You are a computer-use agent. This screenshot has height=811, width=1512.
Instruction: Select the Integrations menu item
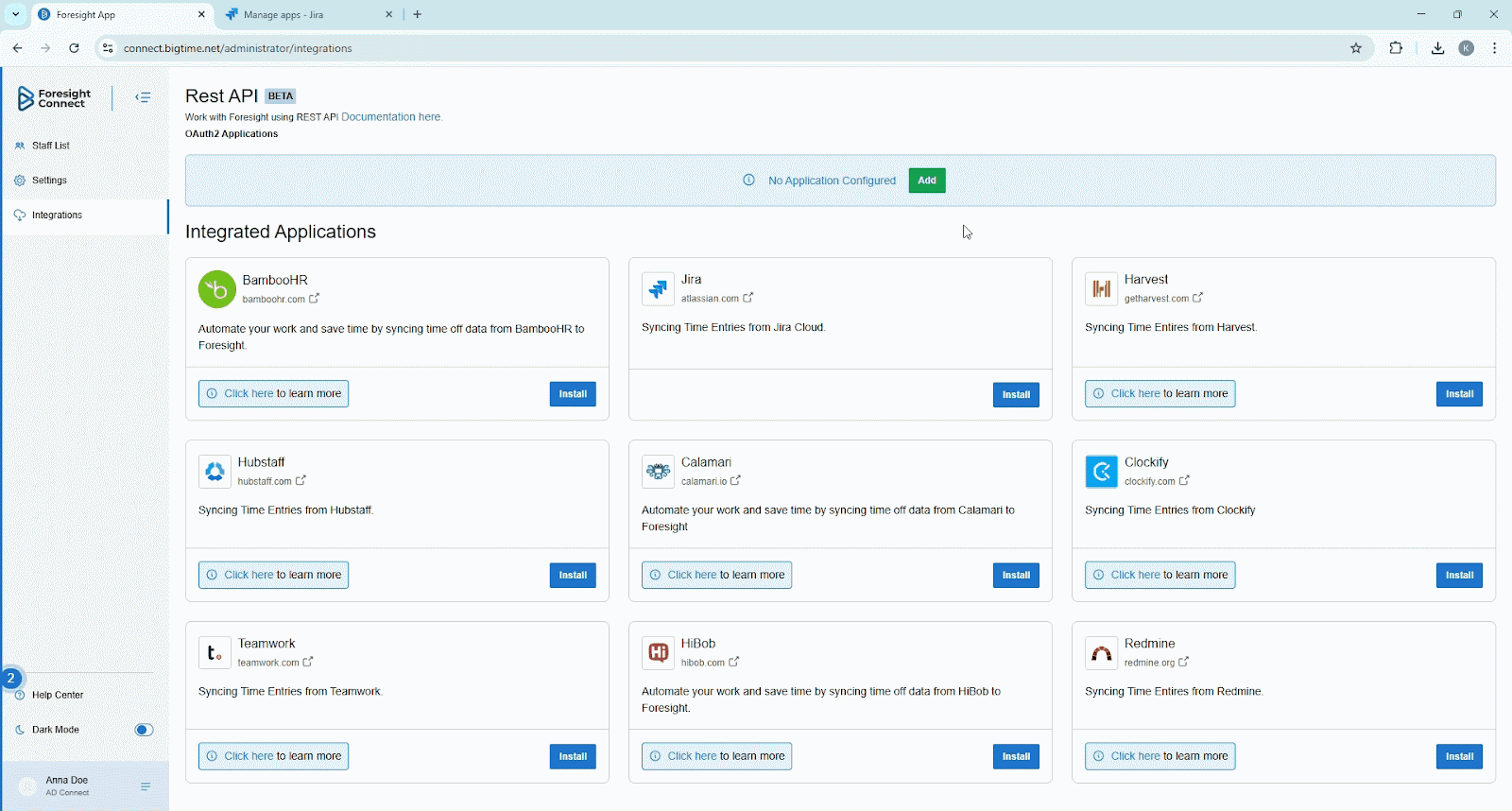point(84,216)
